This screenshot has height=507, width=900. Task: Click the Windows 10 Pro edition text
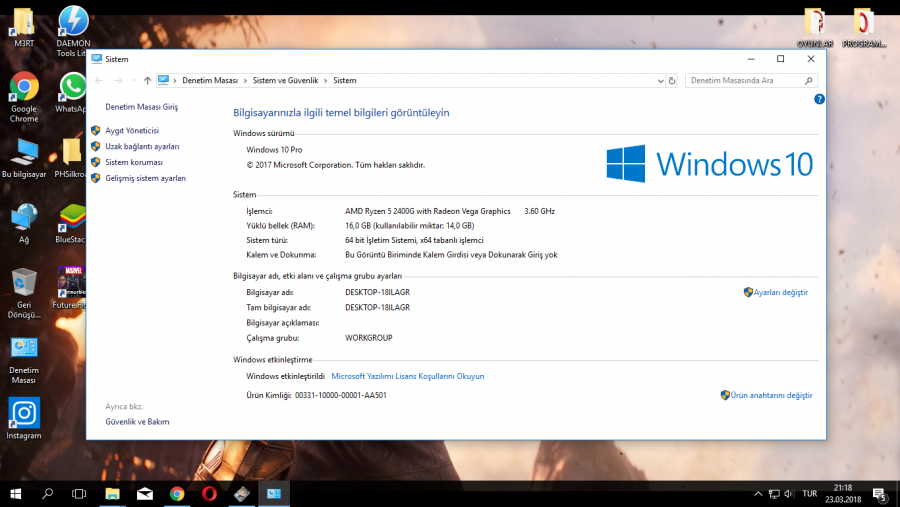(x=274, y=149)
